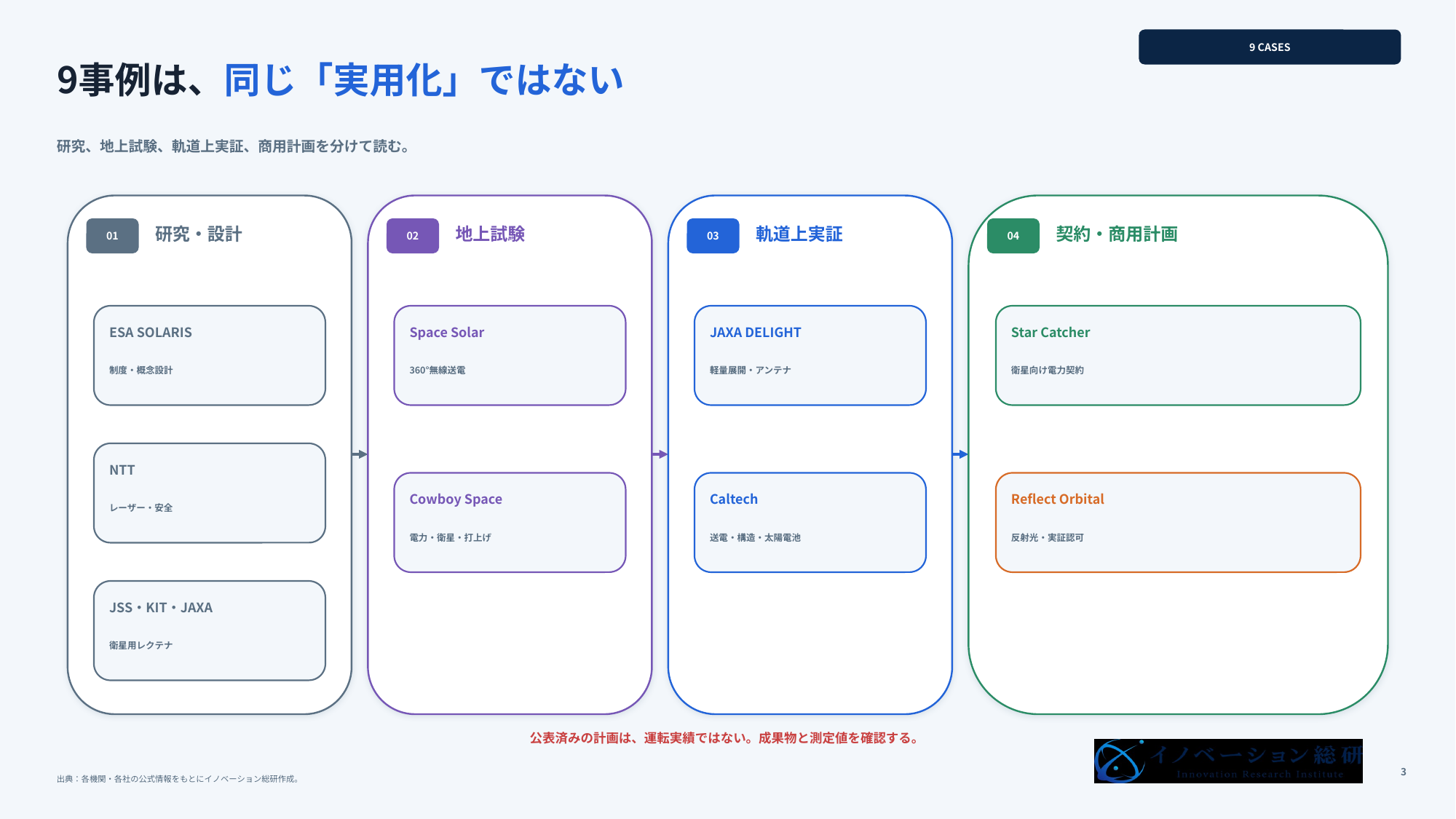Select the text "軽量展開・アンテナ"
Screen dimensions: 1456x819
(x=751, y=370)
